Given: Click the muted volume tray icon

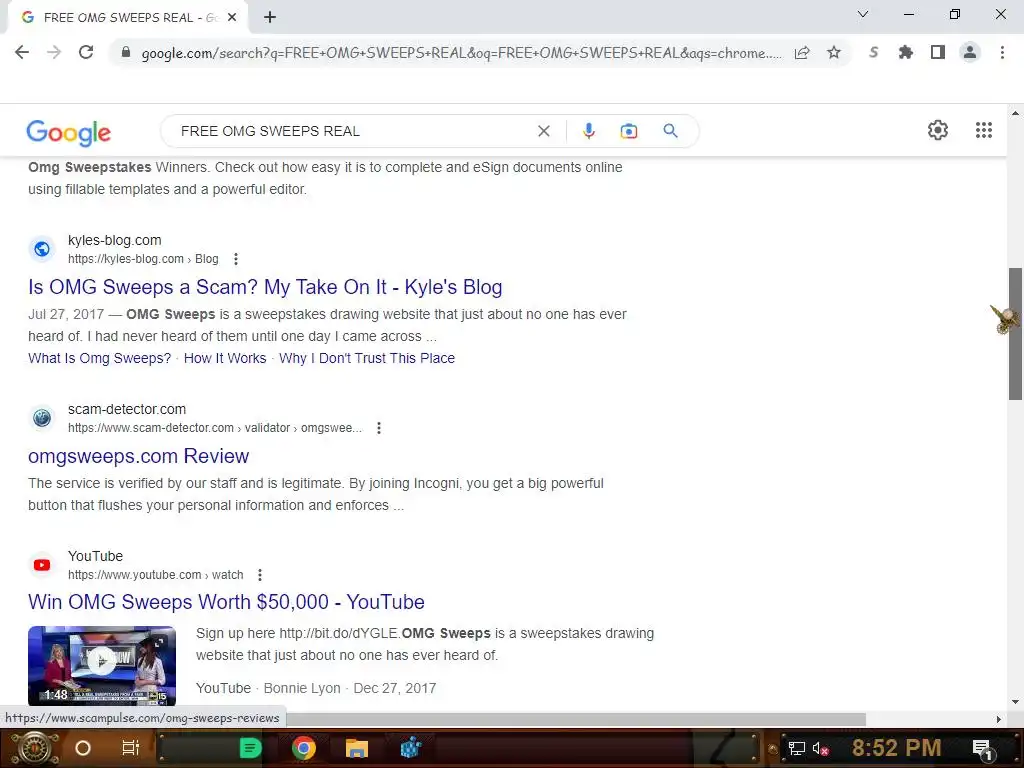Looking at the screenshot, I should (x=820, y=748).
